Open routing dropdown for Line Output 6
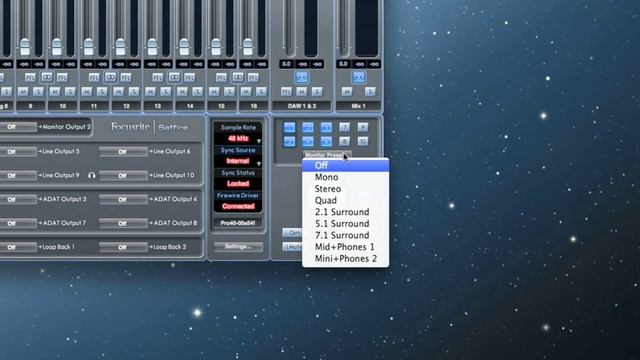Screen dimensions: 640x360 pos(123,151)
